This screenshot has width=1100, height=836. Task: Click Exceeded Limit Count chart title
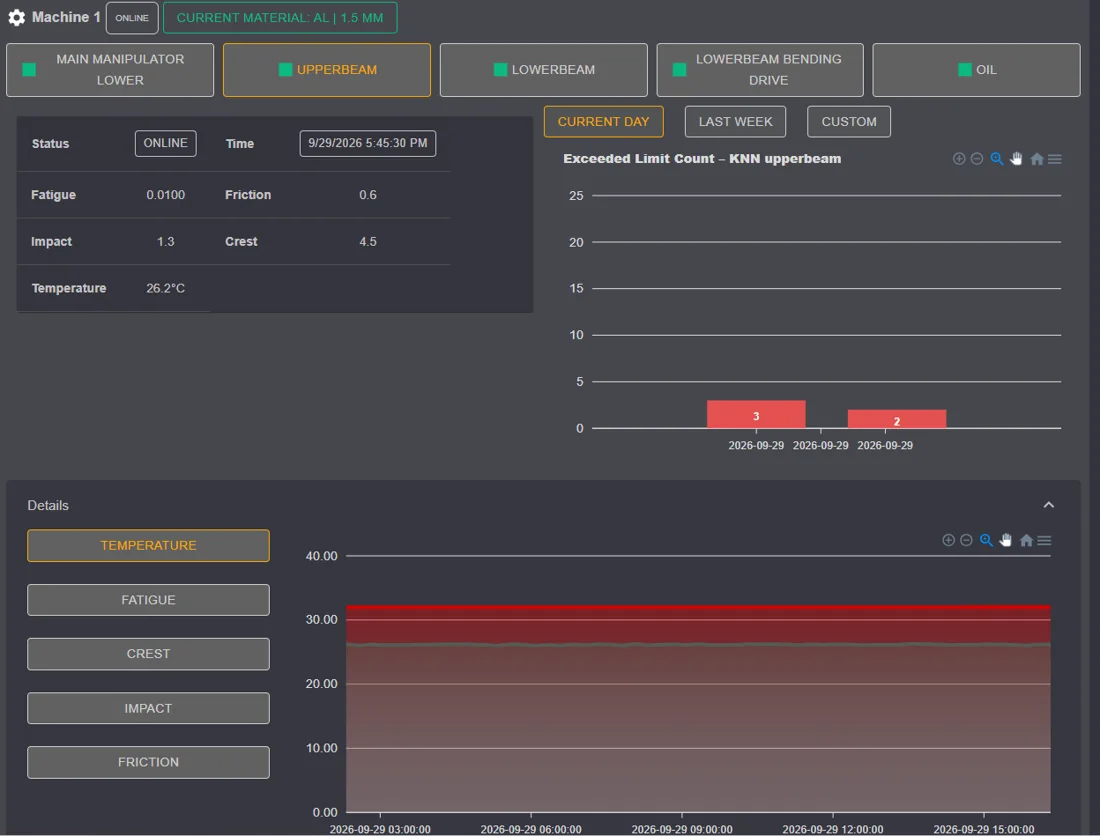pos(702,159)
